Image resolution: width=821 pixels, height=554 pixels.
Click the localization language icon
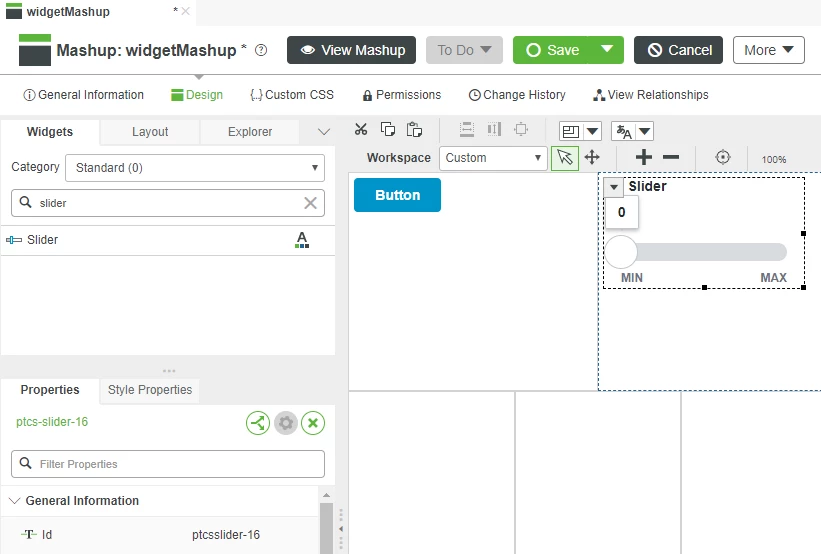624,131
